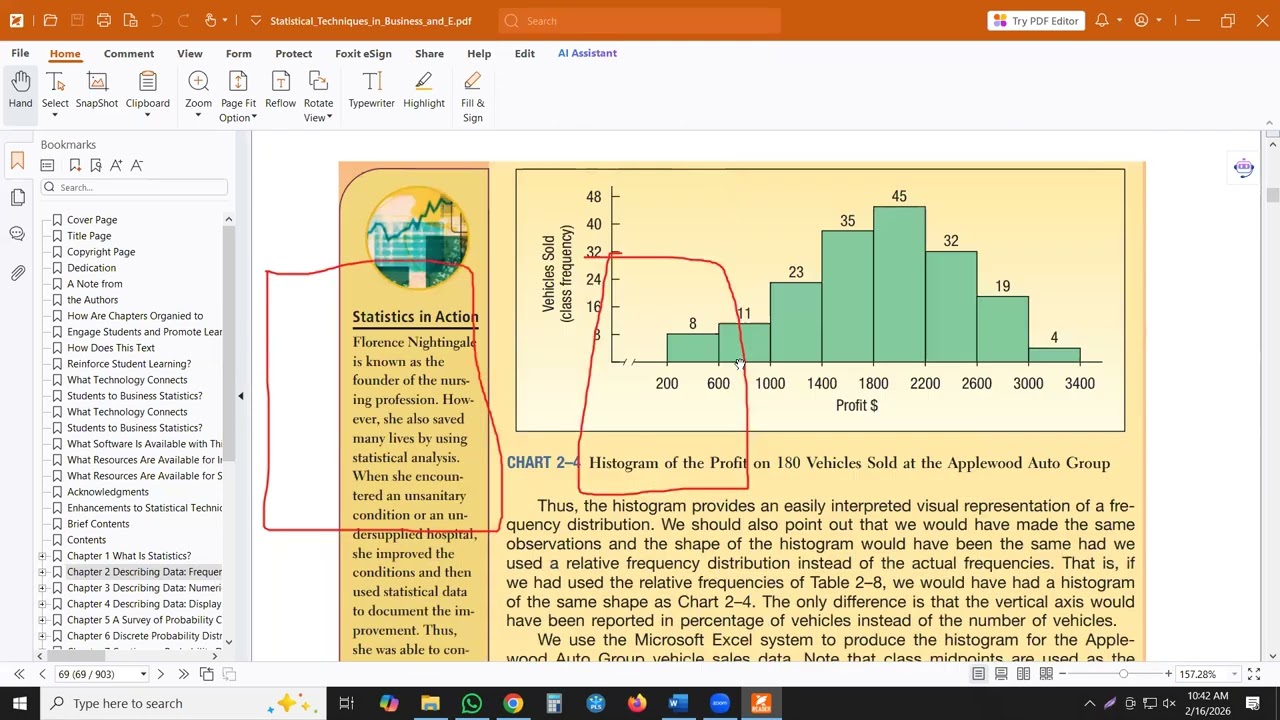Open the Pages panel in the sidebar
This screenshot has height=720, width=1280.
pyautogui.click(x=17, y=197)
